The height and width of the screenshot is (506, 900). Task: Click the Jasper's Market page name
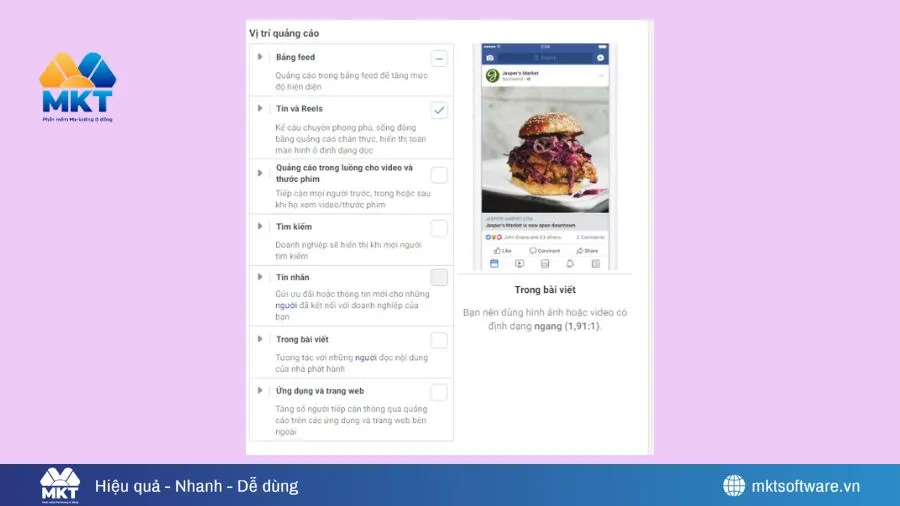point(520,73)
